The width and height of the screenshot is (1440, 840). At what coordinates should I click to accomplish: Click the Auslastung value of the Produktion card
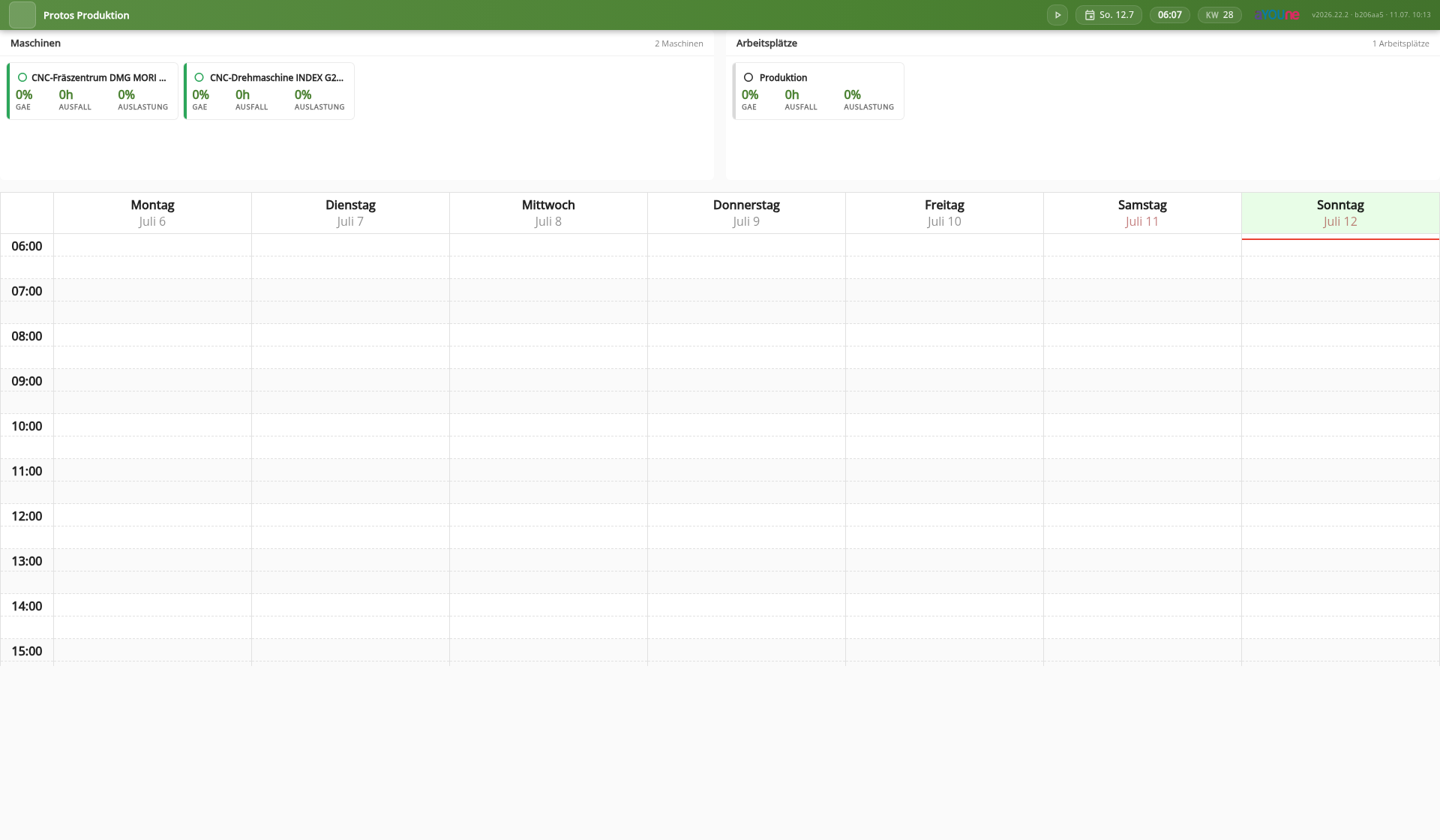(x=853, y=94)
